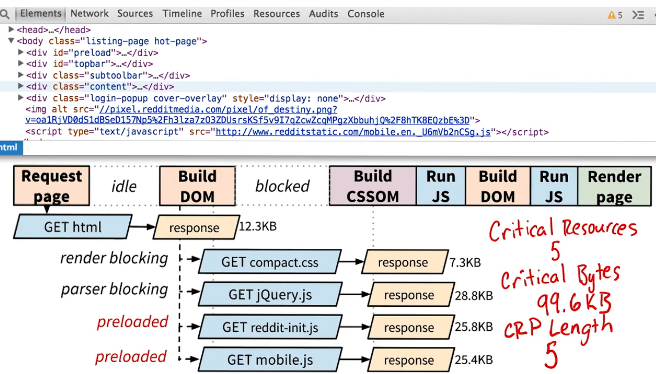Click the 25.4KB size label

click(x=474, y=359)
